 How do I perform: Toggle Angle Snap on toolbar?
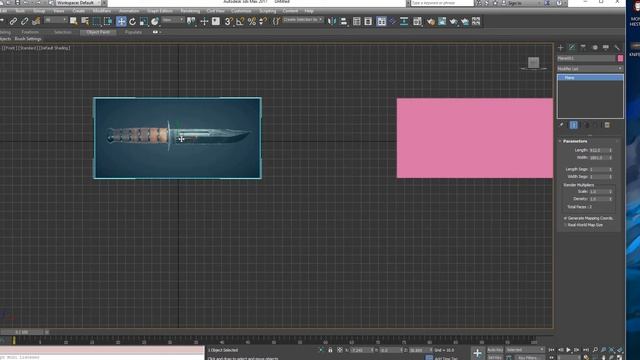[x=240, y=21]
